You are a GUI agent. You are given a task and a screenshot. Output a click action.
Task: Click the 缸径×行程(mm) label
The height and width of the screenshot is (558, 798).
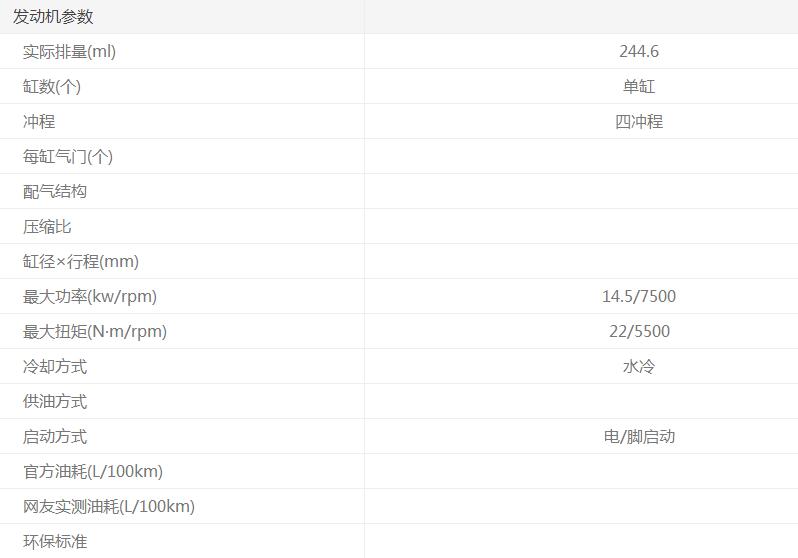tap(81, 262)
